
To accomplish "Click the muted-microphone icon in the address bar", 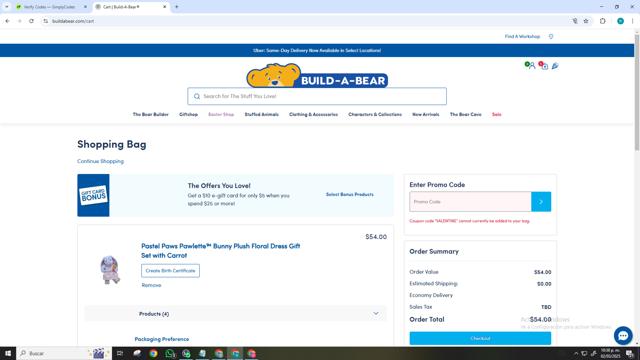I will coord(575,21).
